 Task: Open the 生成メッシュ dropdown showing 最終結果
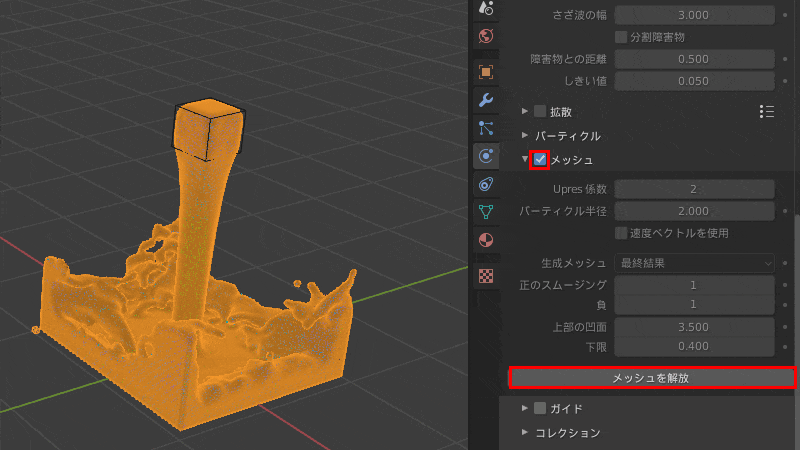(x=694, y=263)
